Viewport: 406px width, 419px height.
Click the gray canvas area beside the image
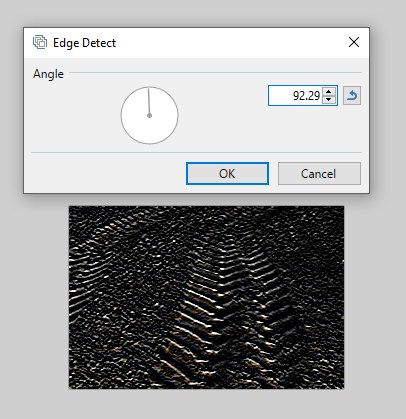pyautogui.click(x=373, y=297)
